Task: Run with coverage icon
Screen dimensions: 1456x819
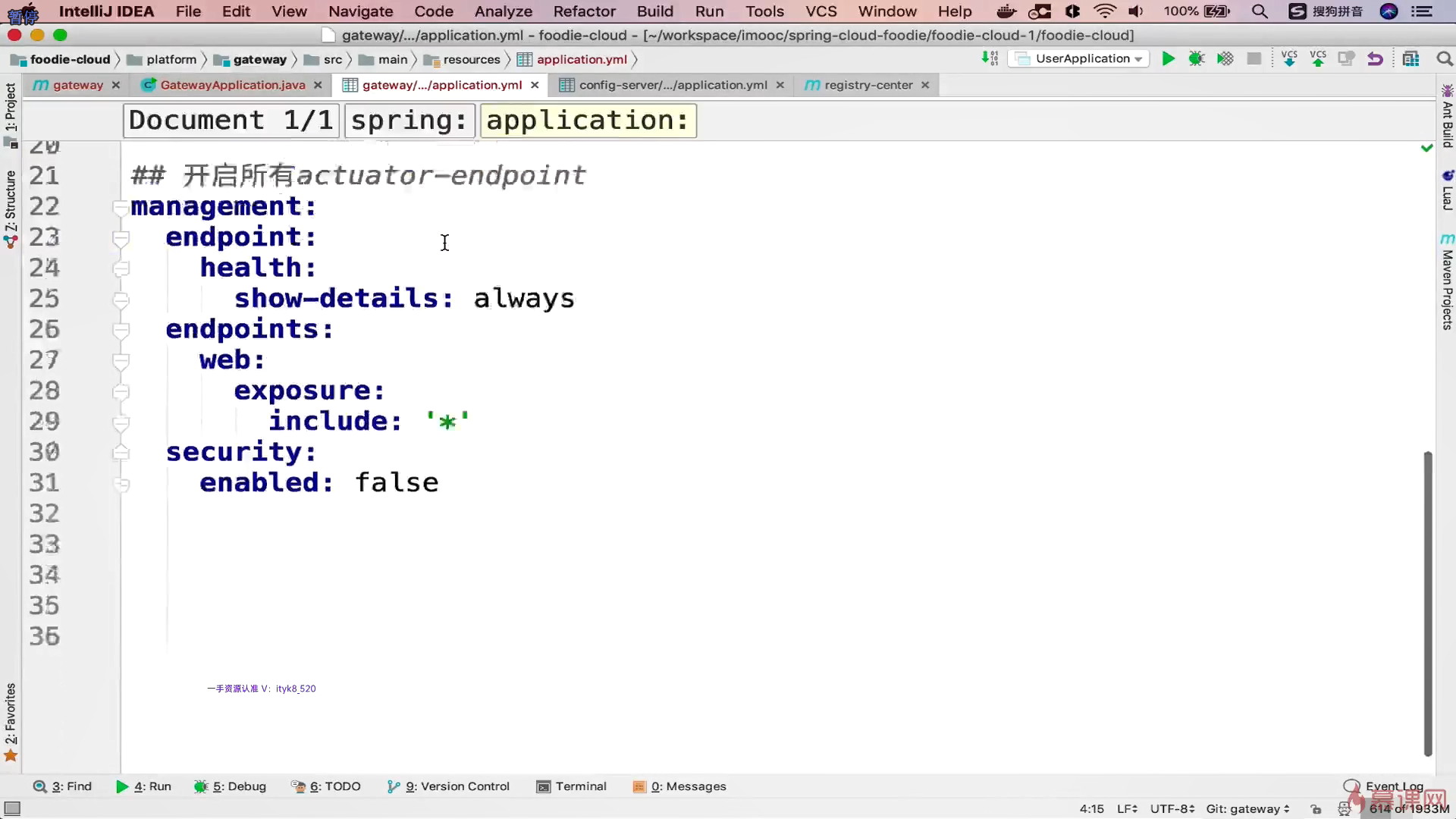Action: [x=1225, y=58]
